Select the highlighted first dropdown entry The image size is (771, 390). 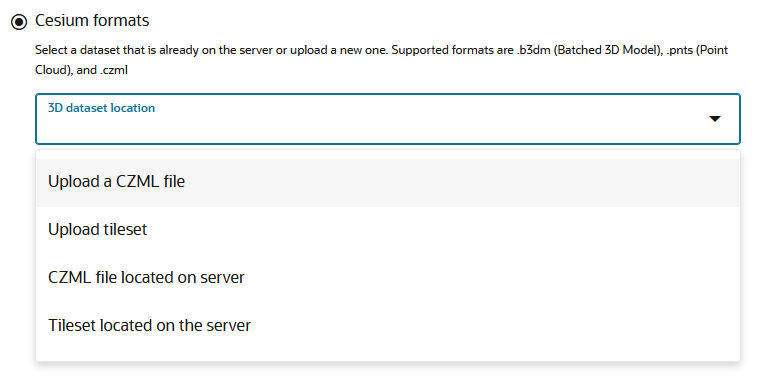click(x=387, y=181)
